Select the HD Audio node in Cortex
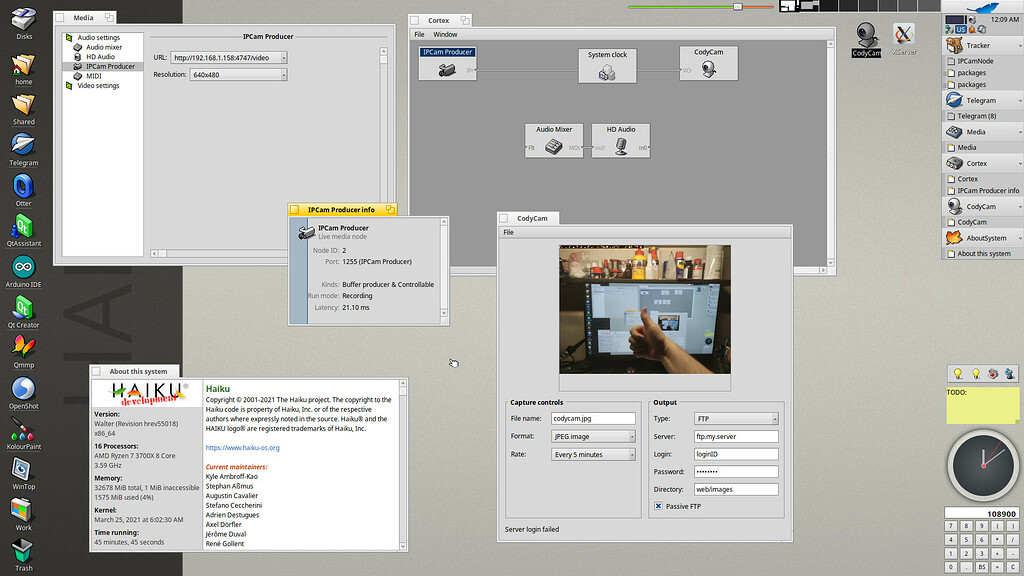 (620, 141)
